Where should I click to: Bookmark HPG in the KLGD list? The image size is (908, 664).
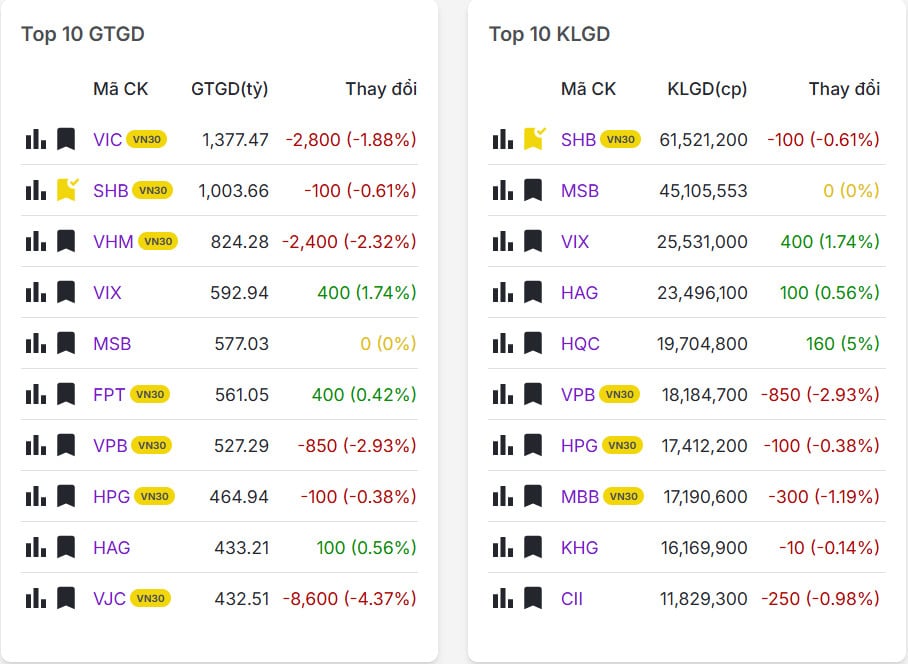coord(533,445)
